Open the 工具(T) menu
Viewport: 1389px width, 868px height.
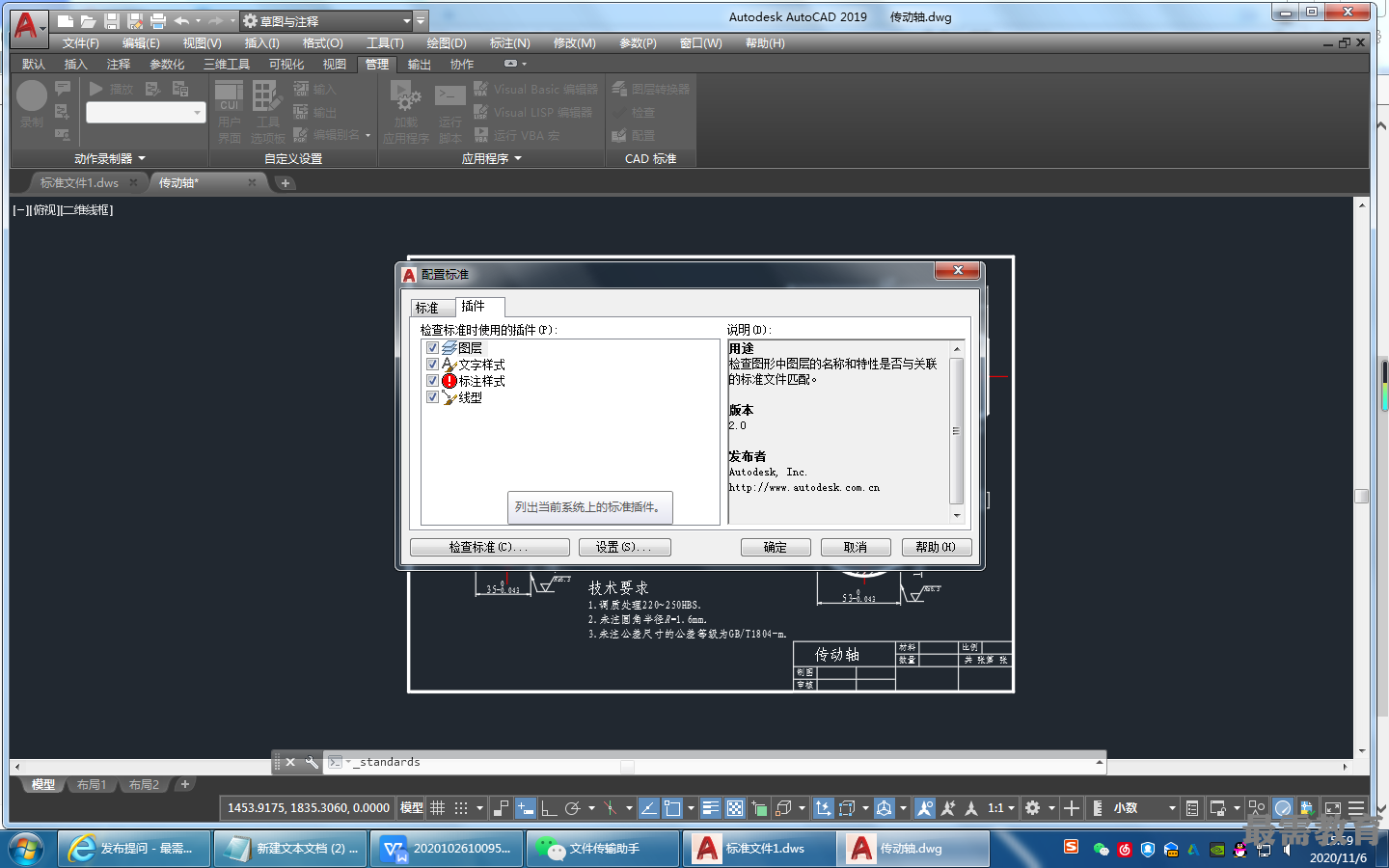click(x=385, y=43)
